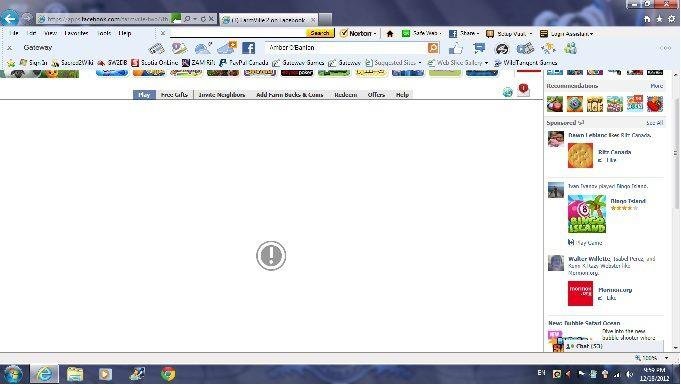Viewport: 681px width, 386px height.
Task: Close the Gateway toolbar with its X
Action: coord(10,48)
